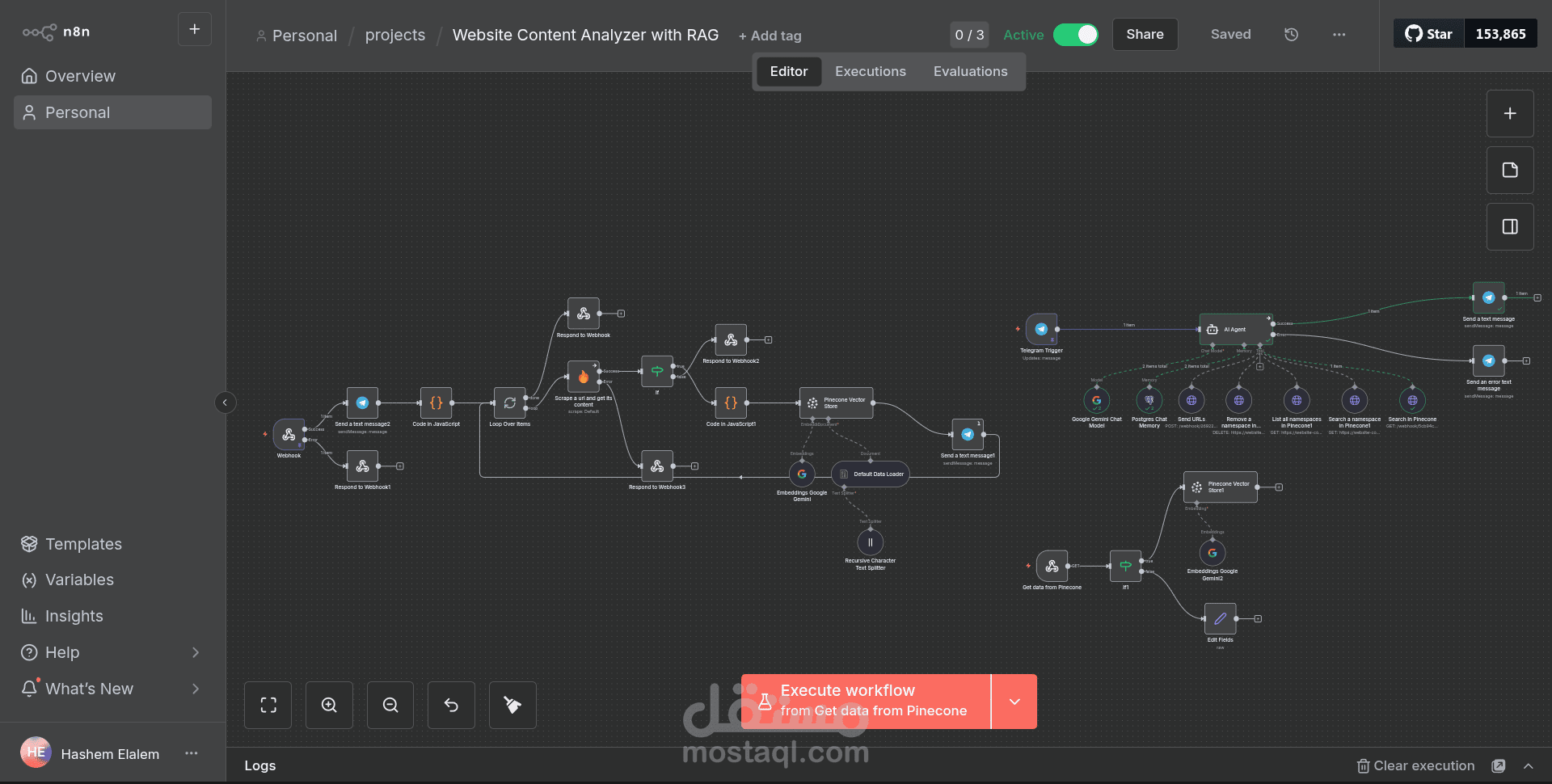Open Variables in the sidebar
This screenshot has height=784, width=1552.
click(x=112, y=580)
